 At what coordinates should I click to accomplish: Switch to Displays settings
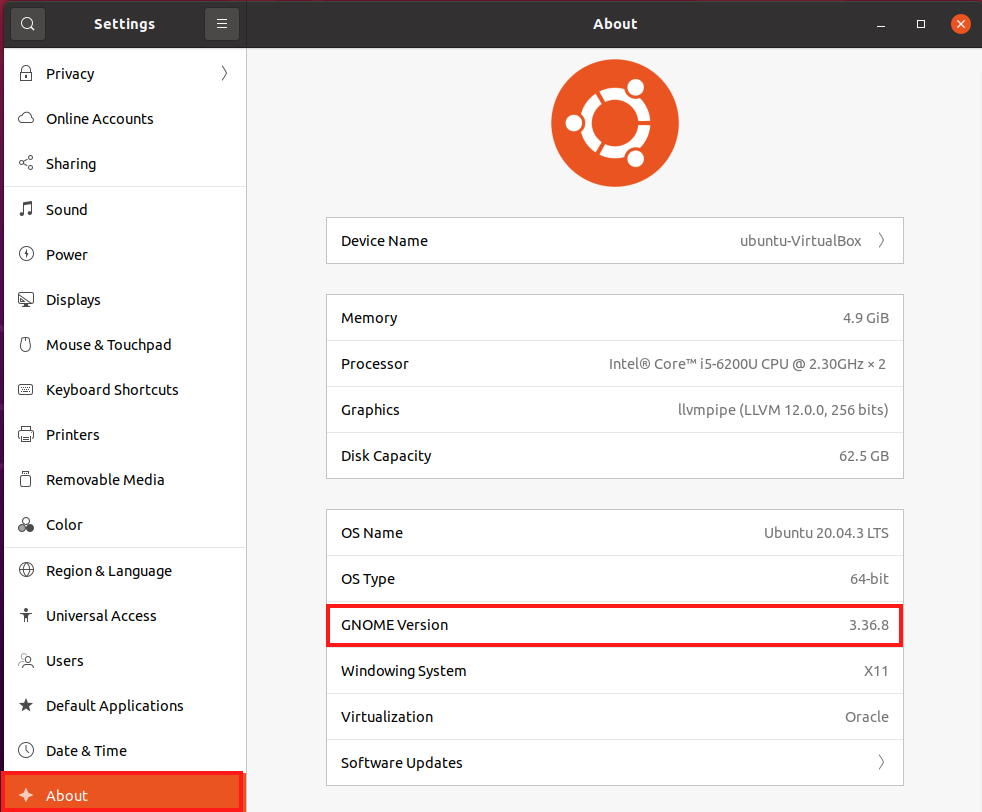click(x=125, y=299)
